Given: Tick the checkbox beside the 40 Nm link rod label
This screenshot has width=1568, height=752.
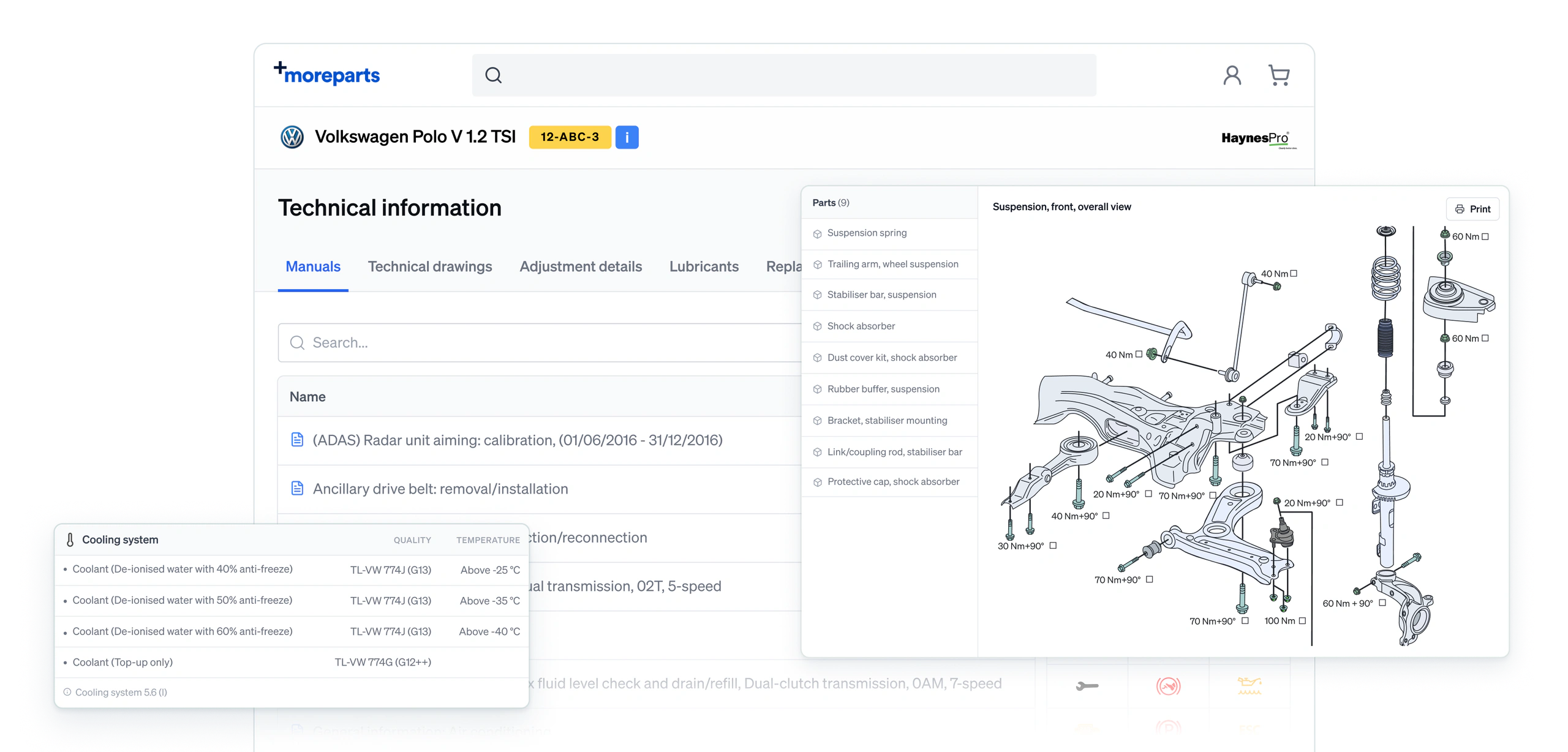Looking at the screenshot, I should click(1294, 274).
